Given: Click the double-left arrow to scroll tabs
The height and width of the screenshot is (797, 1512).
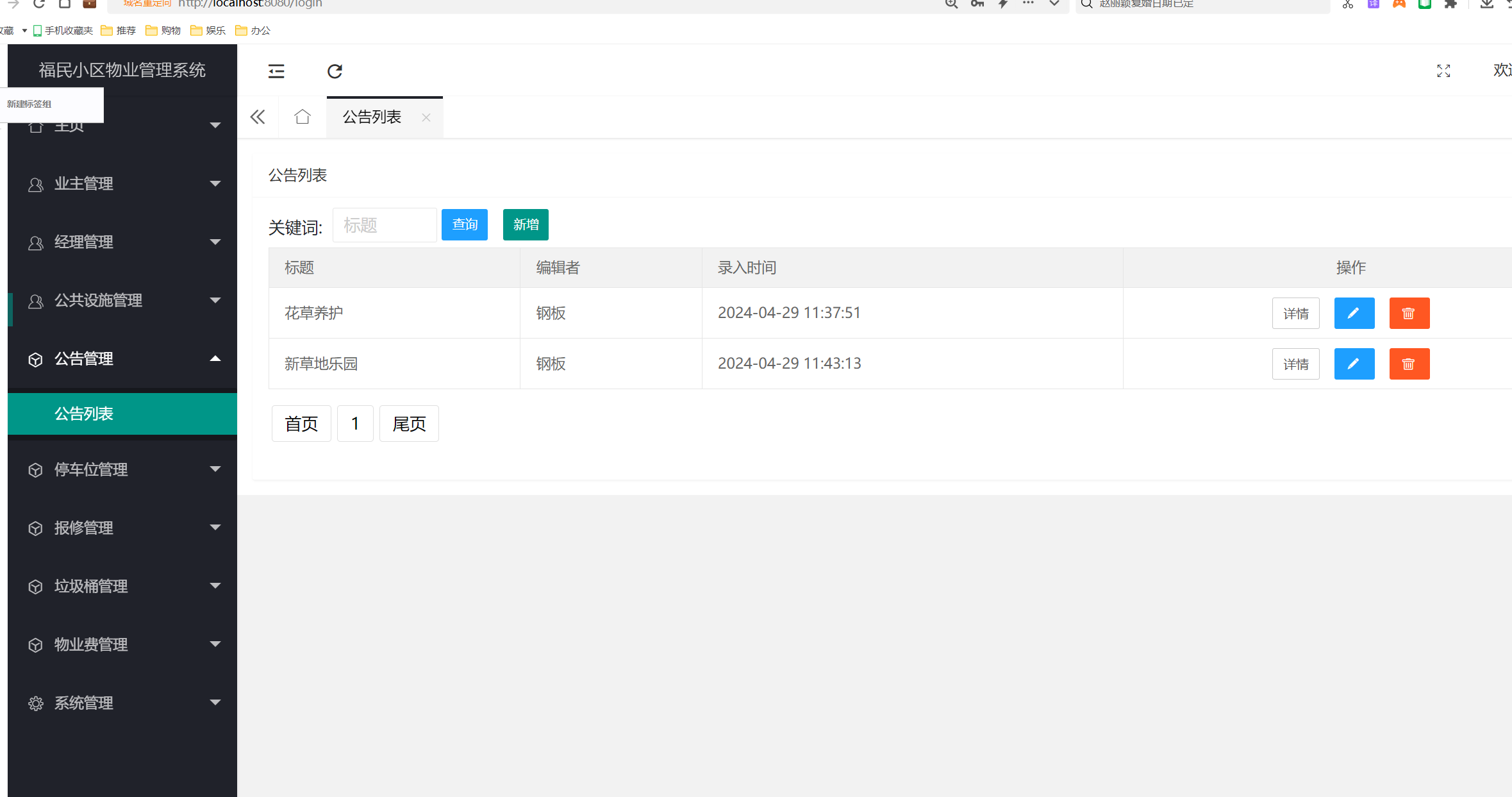Looking at the screenshot, I should (x=258, y=117).
